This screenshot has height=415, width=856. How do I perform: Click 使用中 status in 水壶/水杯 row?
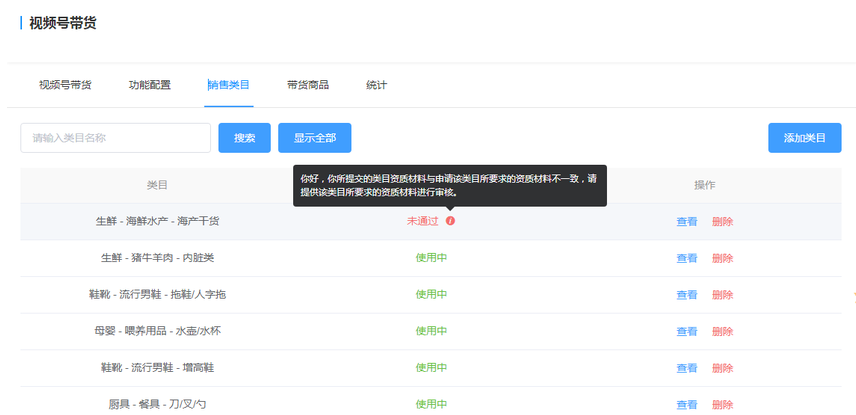point(431,331)
